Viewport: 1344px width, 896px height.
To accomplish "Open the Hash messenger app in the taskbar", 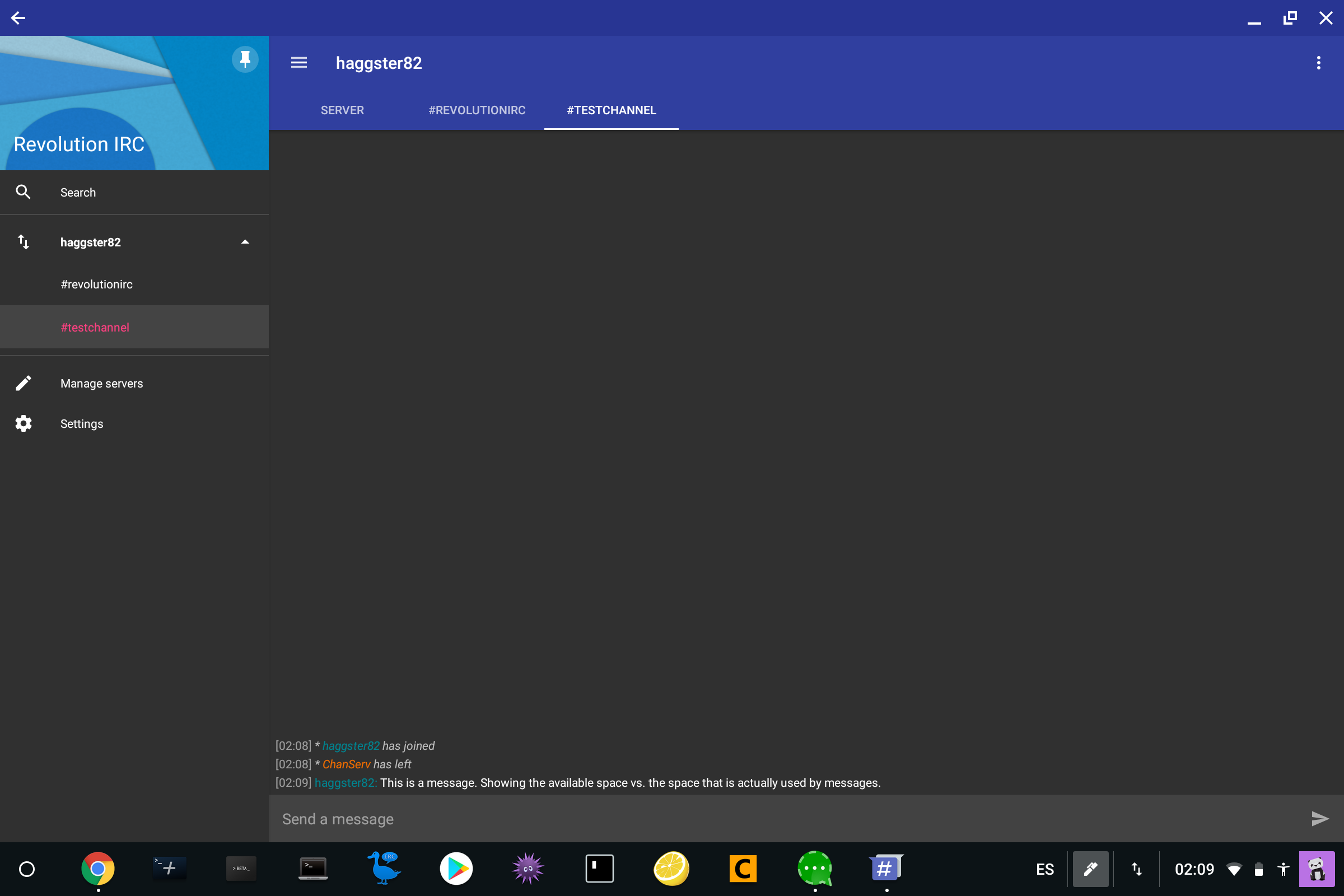I will [886, 868].
